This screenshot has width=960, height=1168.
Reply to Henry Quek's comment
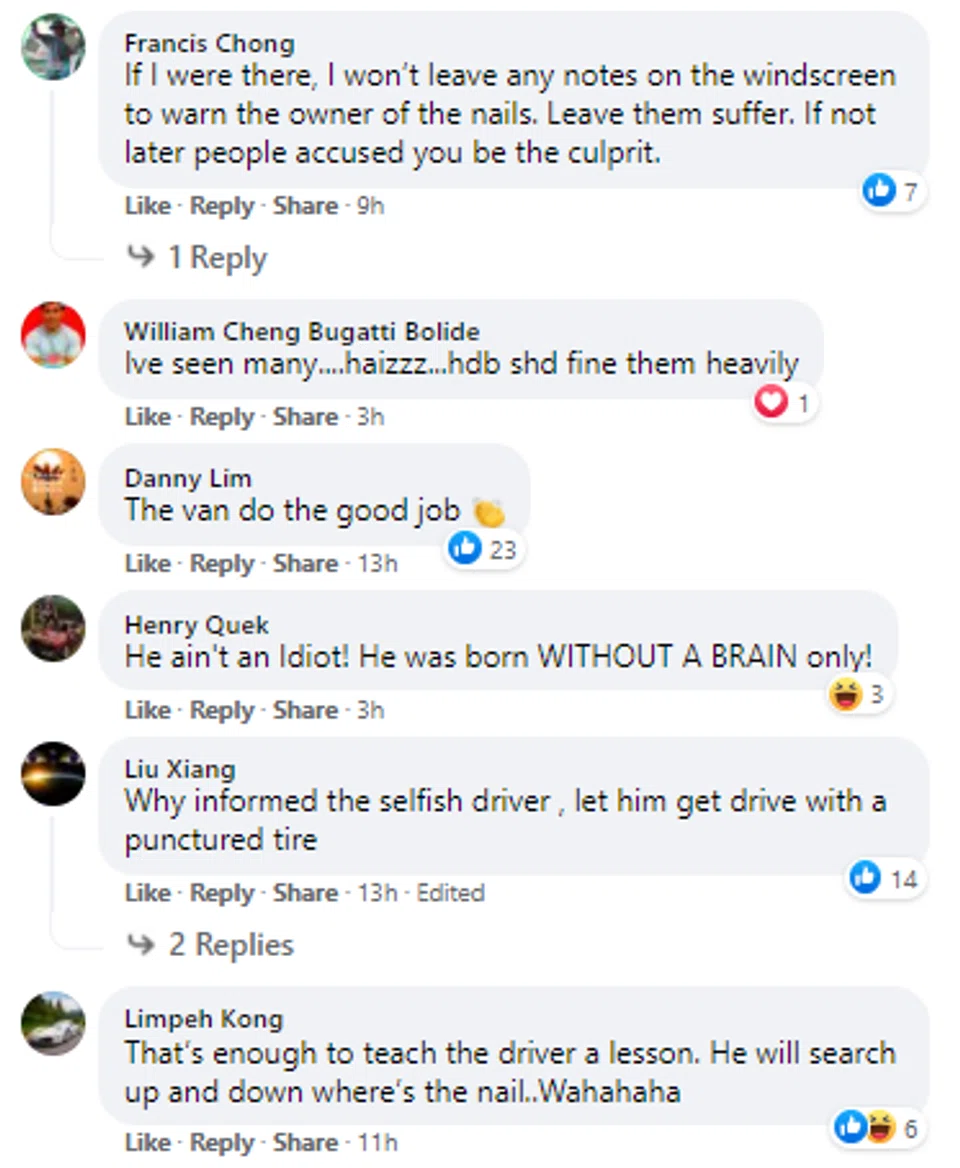(x=222, y=710)
